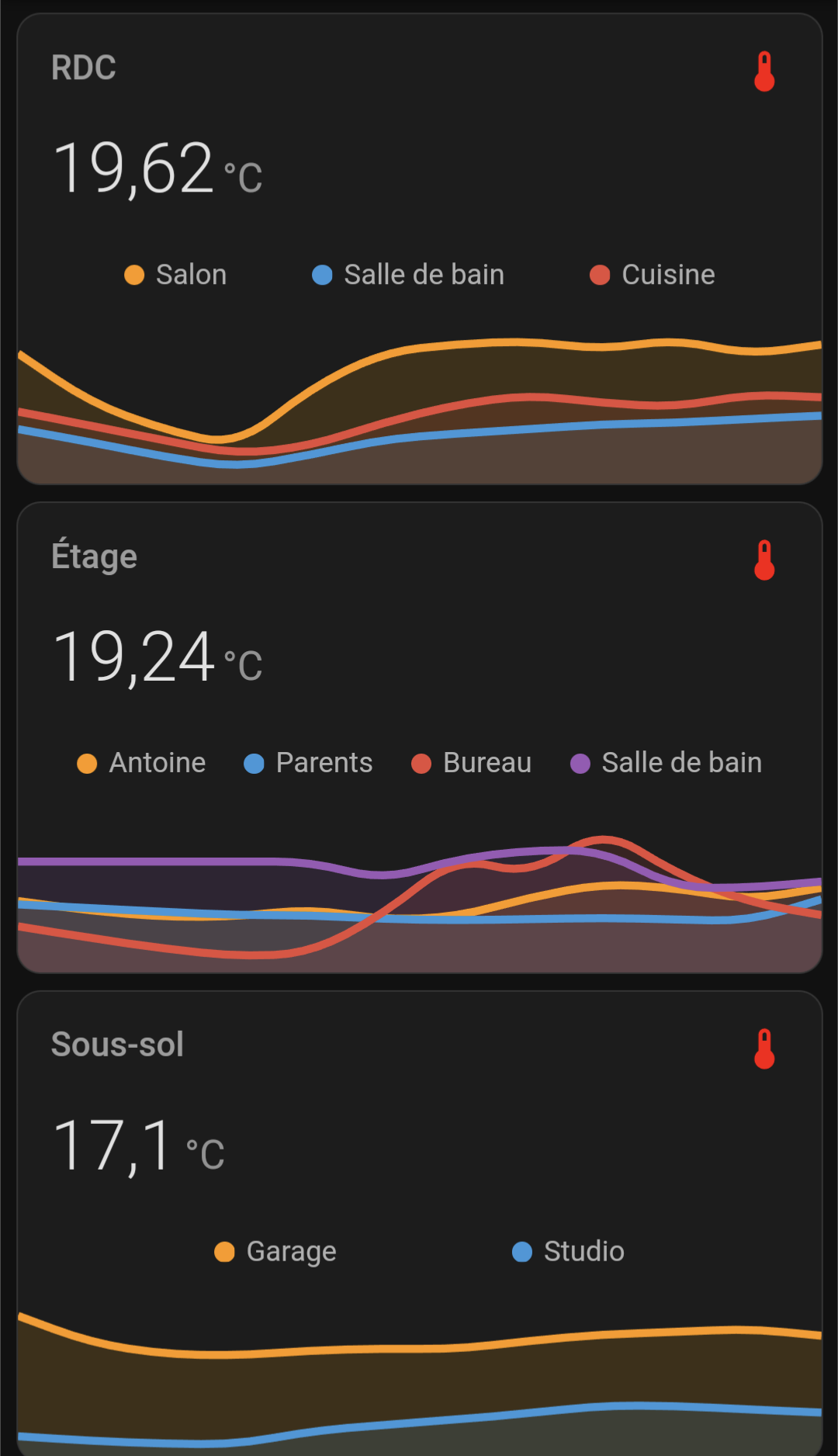Open the Sous-sol card title
The image size is (838, 1456).
click(117, 1045)
